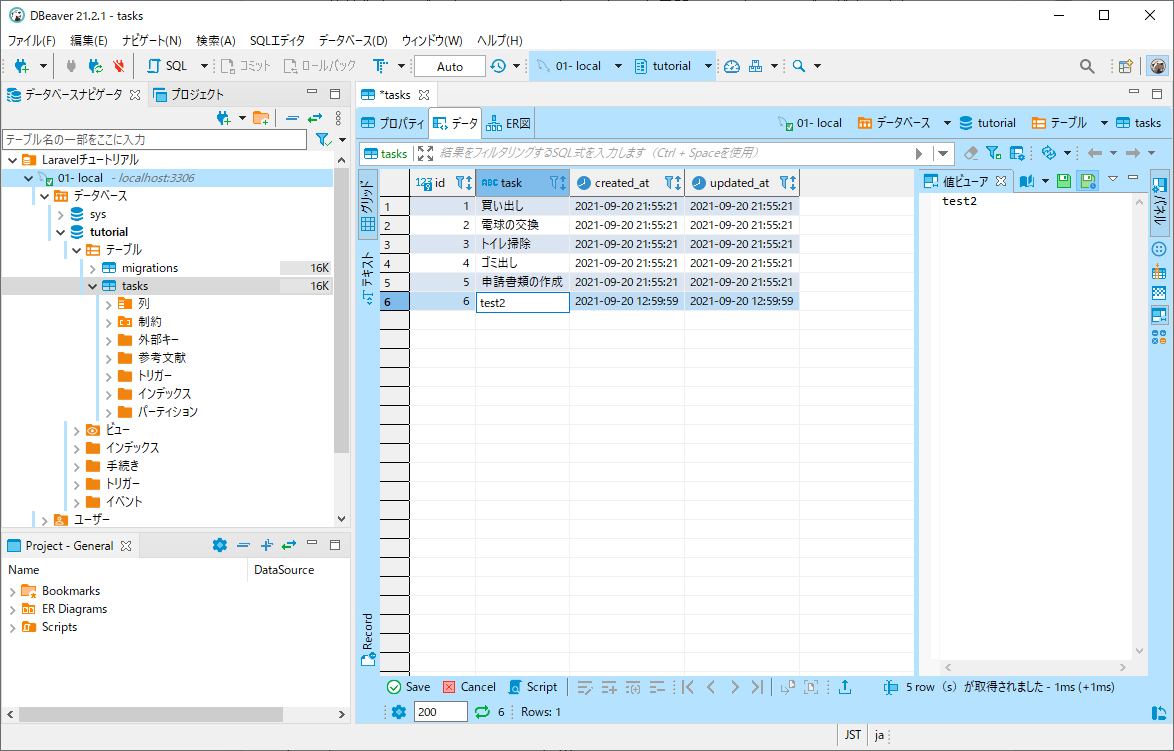This screenshot has width=1174, height=751.
Task: Click the disconnect red plug icon
Action: point(118,66)
